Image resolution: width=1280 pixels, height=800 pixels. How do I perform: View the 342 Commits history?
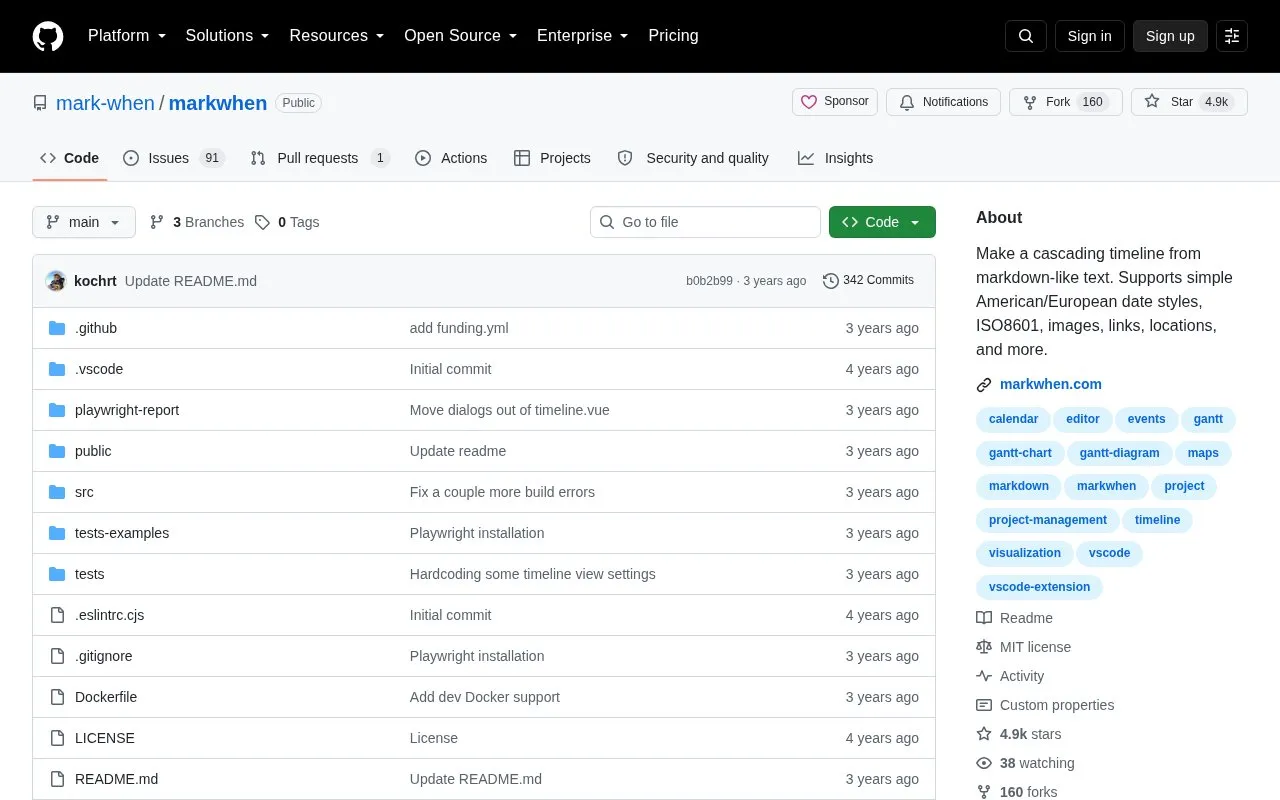(868, 281)
